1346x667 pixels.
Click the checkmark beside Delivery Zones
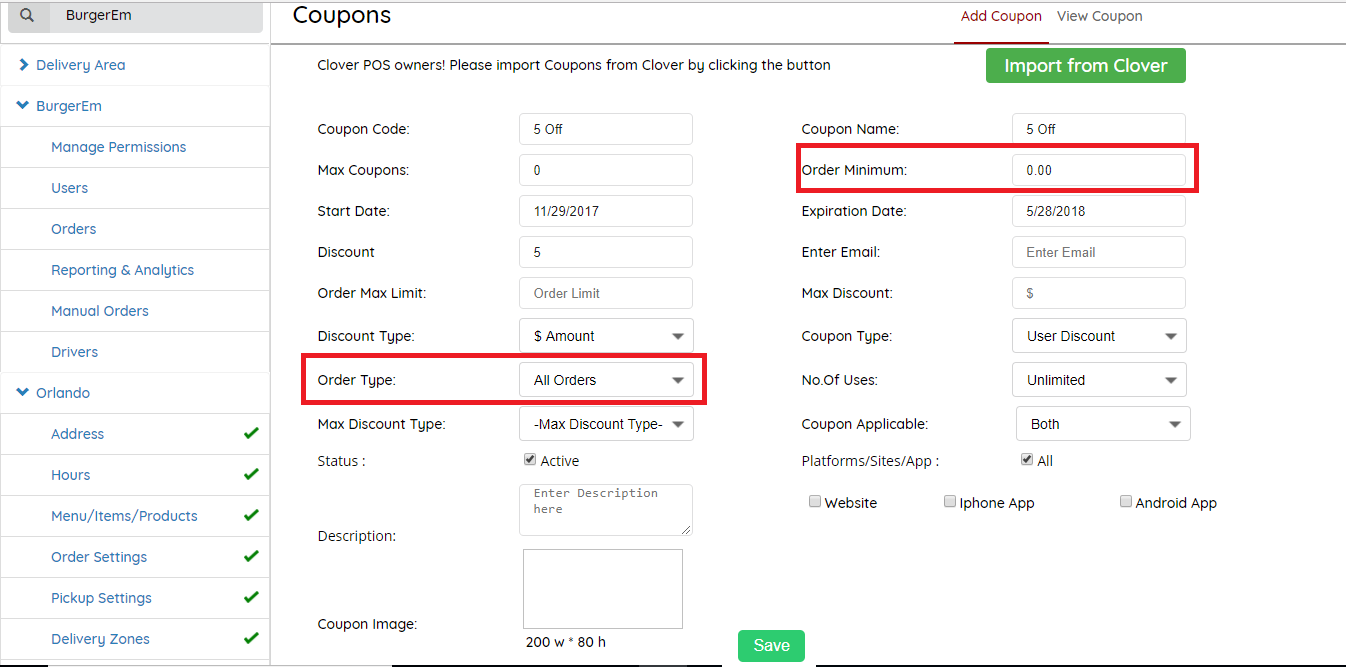[251, 639]
